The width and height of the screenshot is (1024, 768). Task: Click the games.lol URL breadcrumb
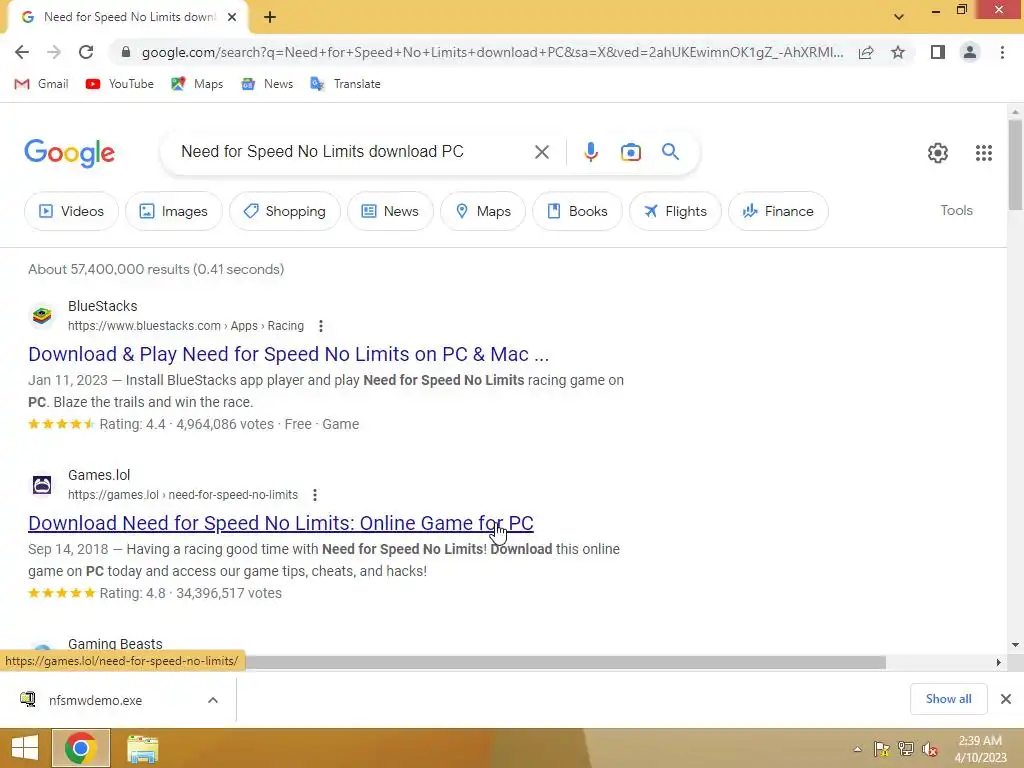click(x=183, y=495)
